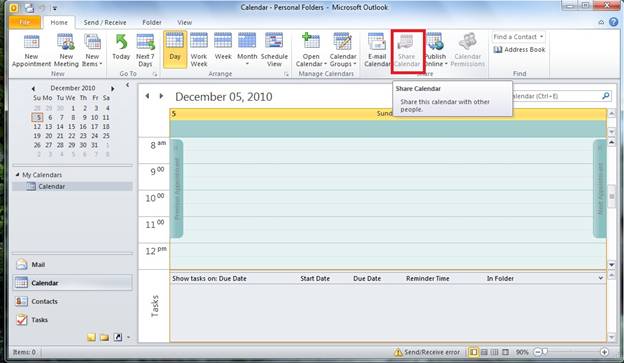624x363 pixels.
Task: Go to previous month in date navigator
Action: click(x=33, y=89)
